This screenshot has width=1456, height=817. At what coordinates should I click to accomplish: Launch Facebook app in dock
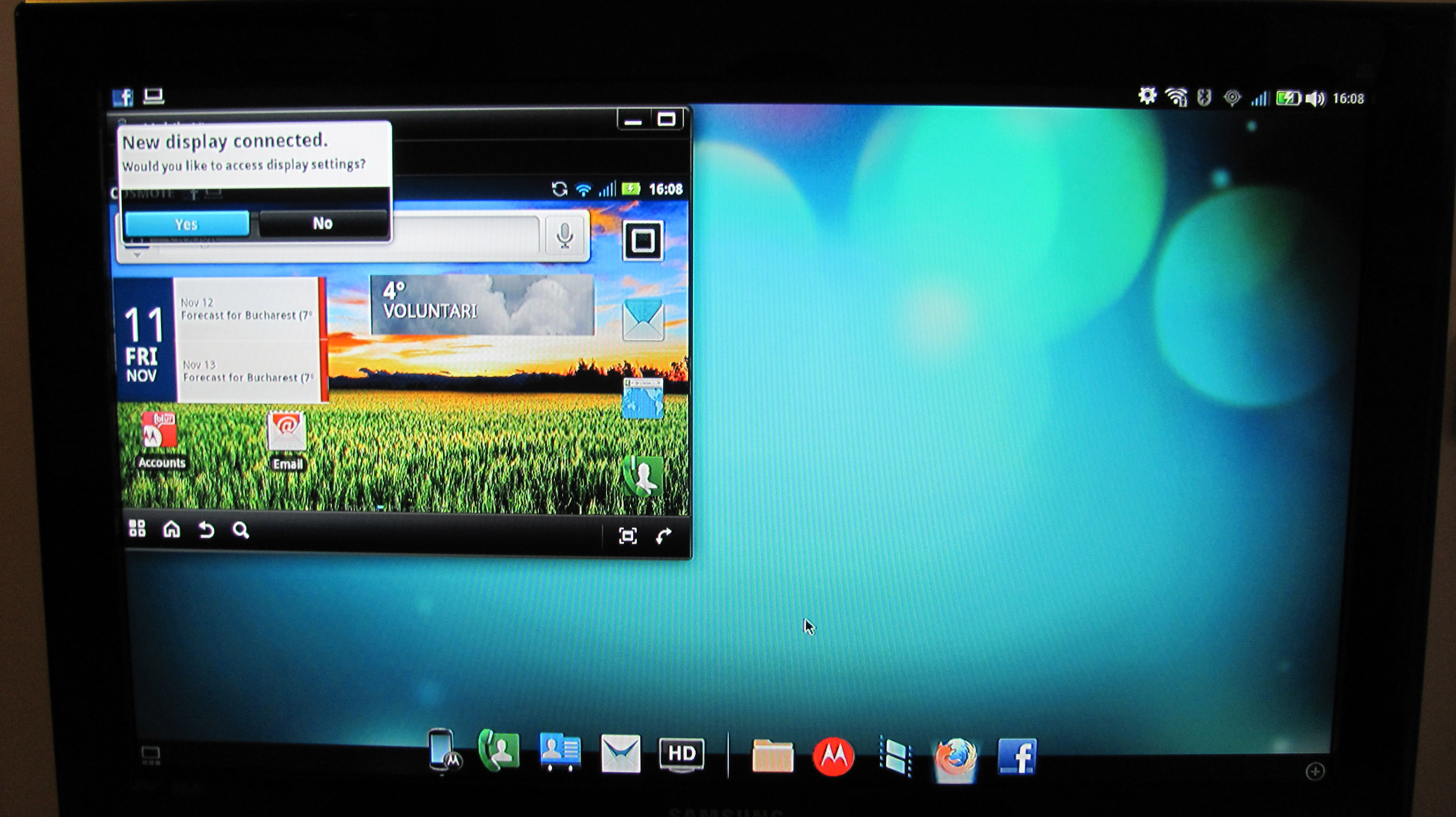coord(1017,756)
